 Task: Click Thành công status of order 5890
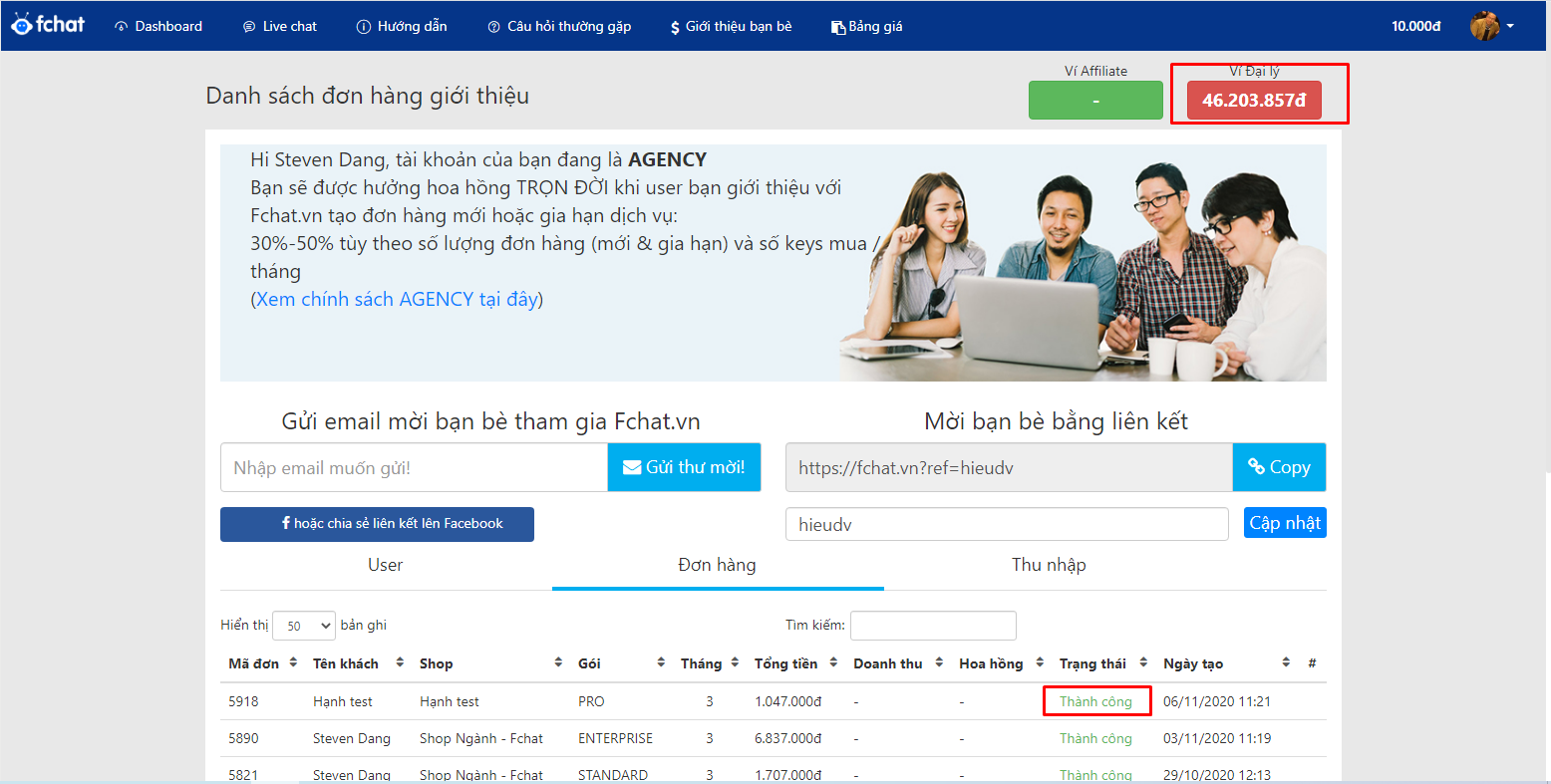point(1095,738)
